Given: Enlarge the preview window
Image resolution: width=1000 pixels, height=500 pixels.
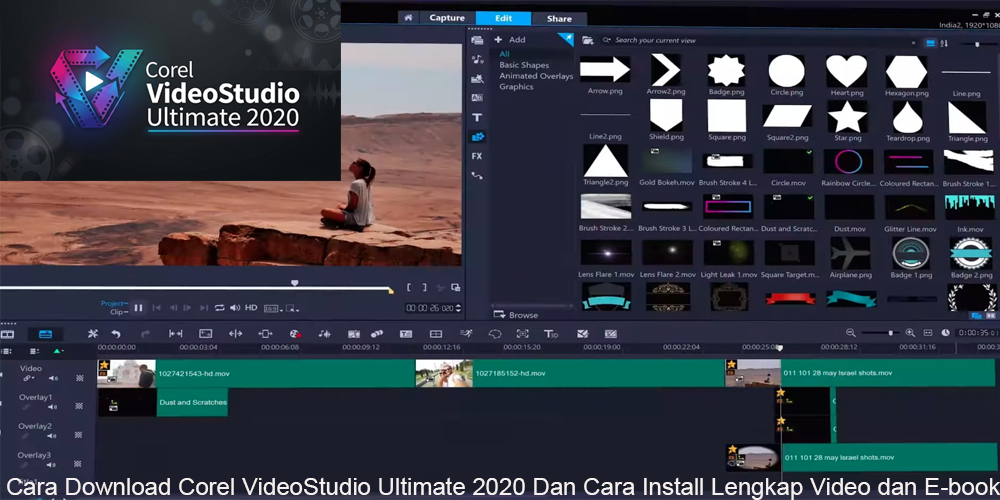Looking at the screenshot, I should tap(455, 288).
